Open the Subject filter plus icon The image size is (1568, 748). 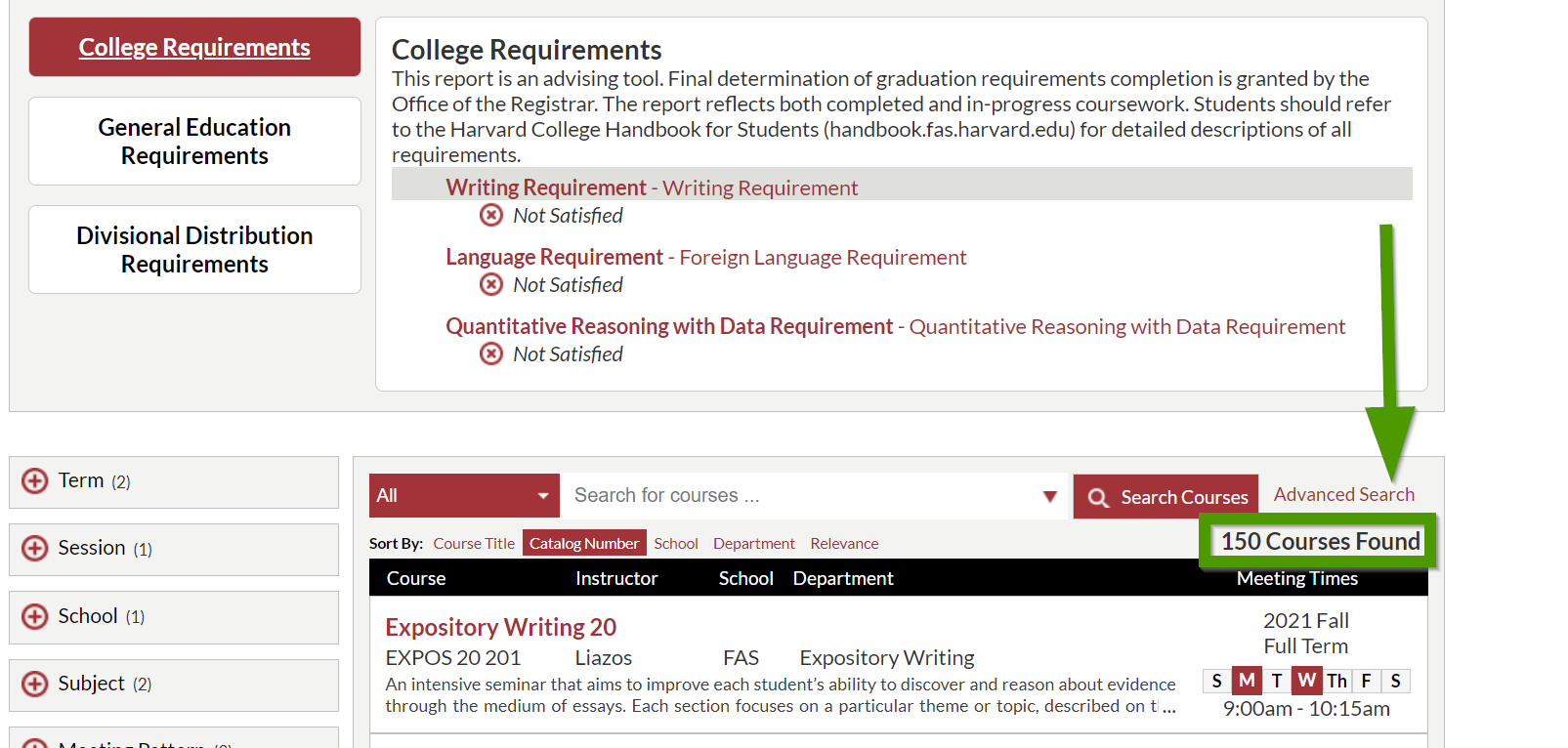(x=35, y=684)
